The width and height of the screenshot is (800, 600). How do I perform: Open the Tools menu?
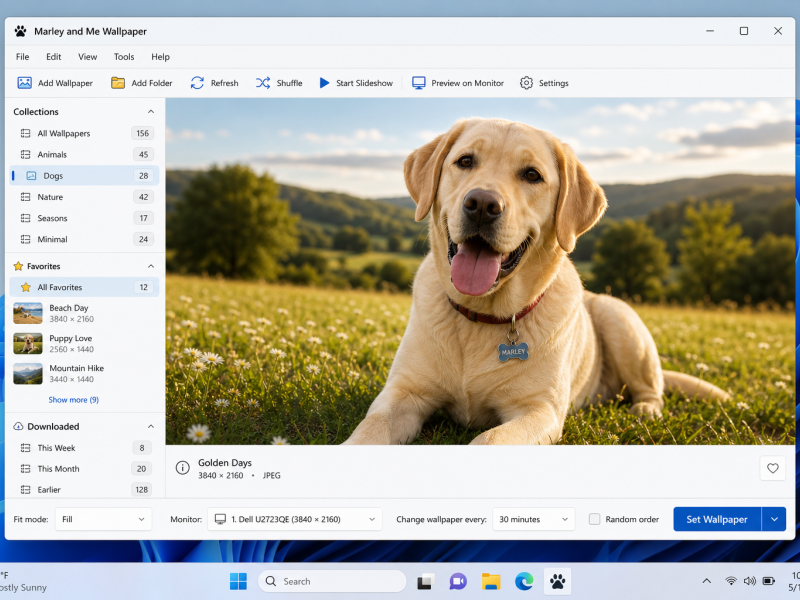[124, 57]
